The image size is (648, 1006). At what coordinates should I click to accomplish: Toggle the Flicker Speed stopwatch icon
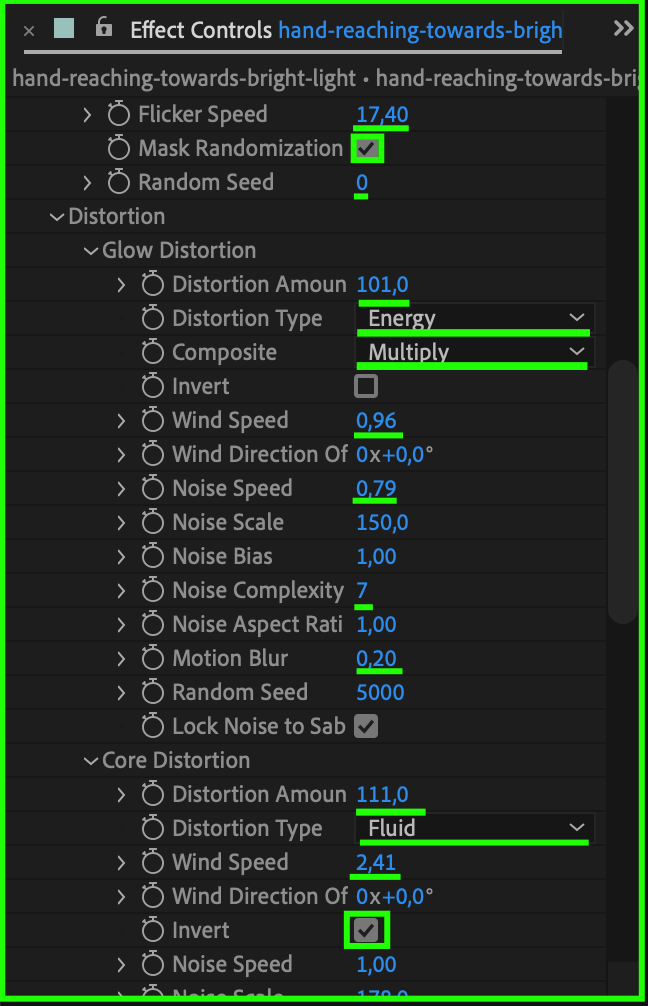(119, 114)
